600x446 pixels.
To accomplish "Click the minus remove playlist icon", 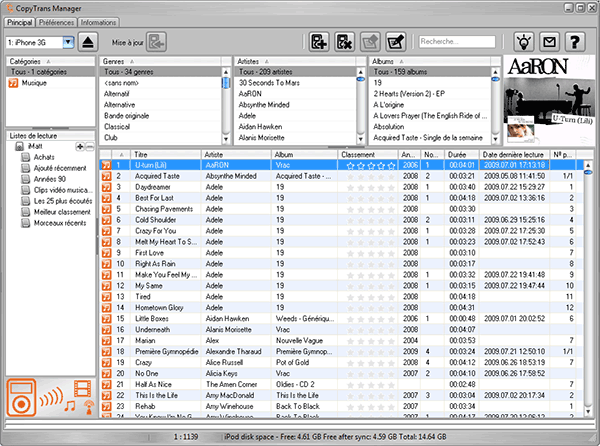I will click(x=90, y=146).
